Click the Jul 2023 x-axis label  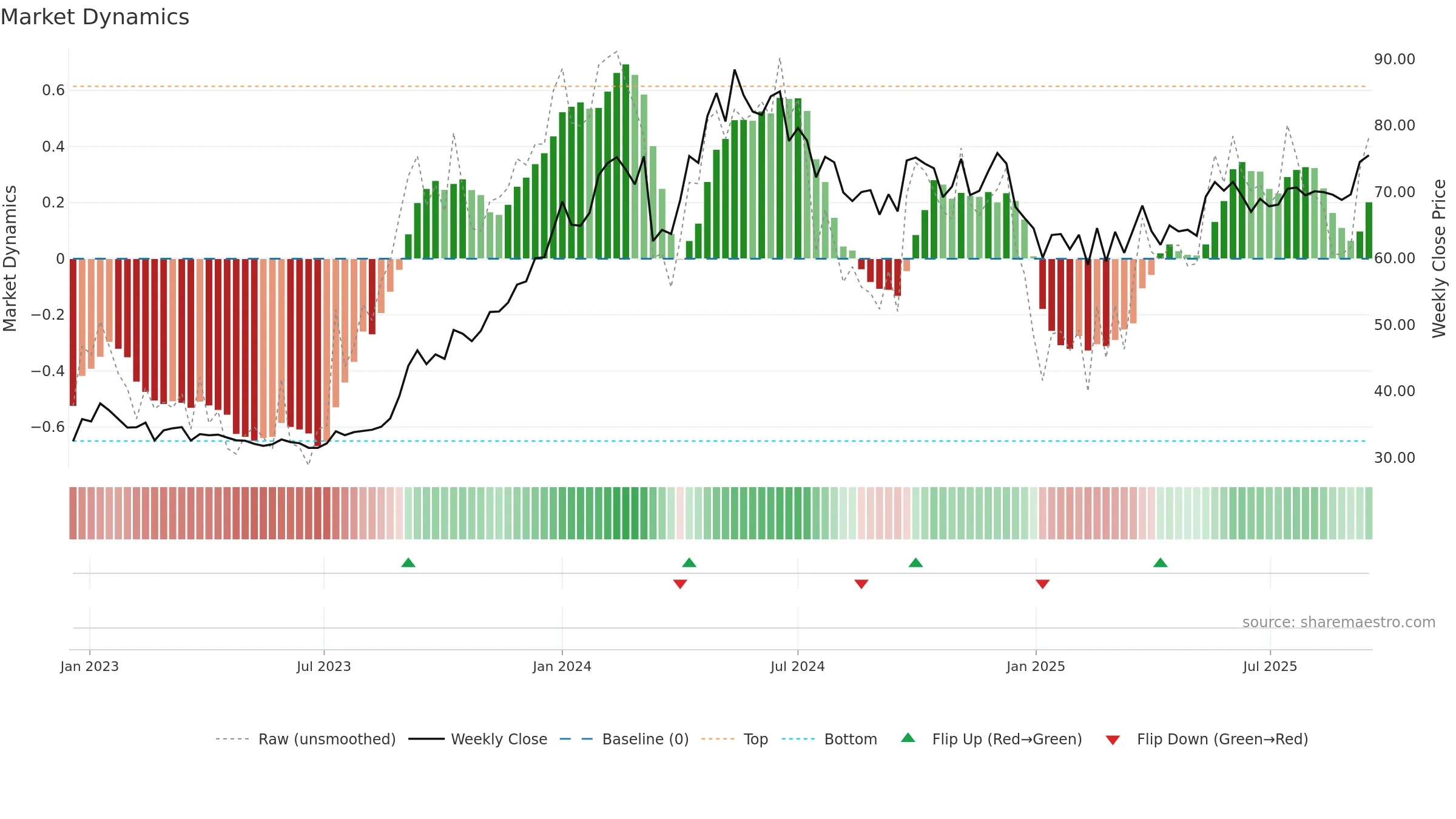click(x=324, y=666)
